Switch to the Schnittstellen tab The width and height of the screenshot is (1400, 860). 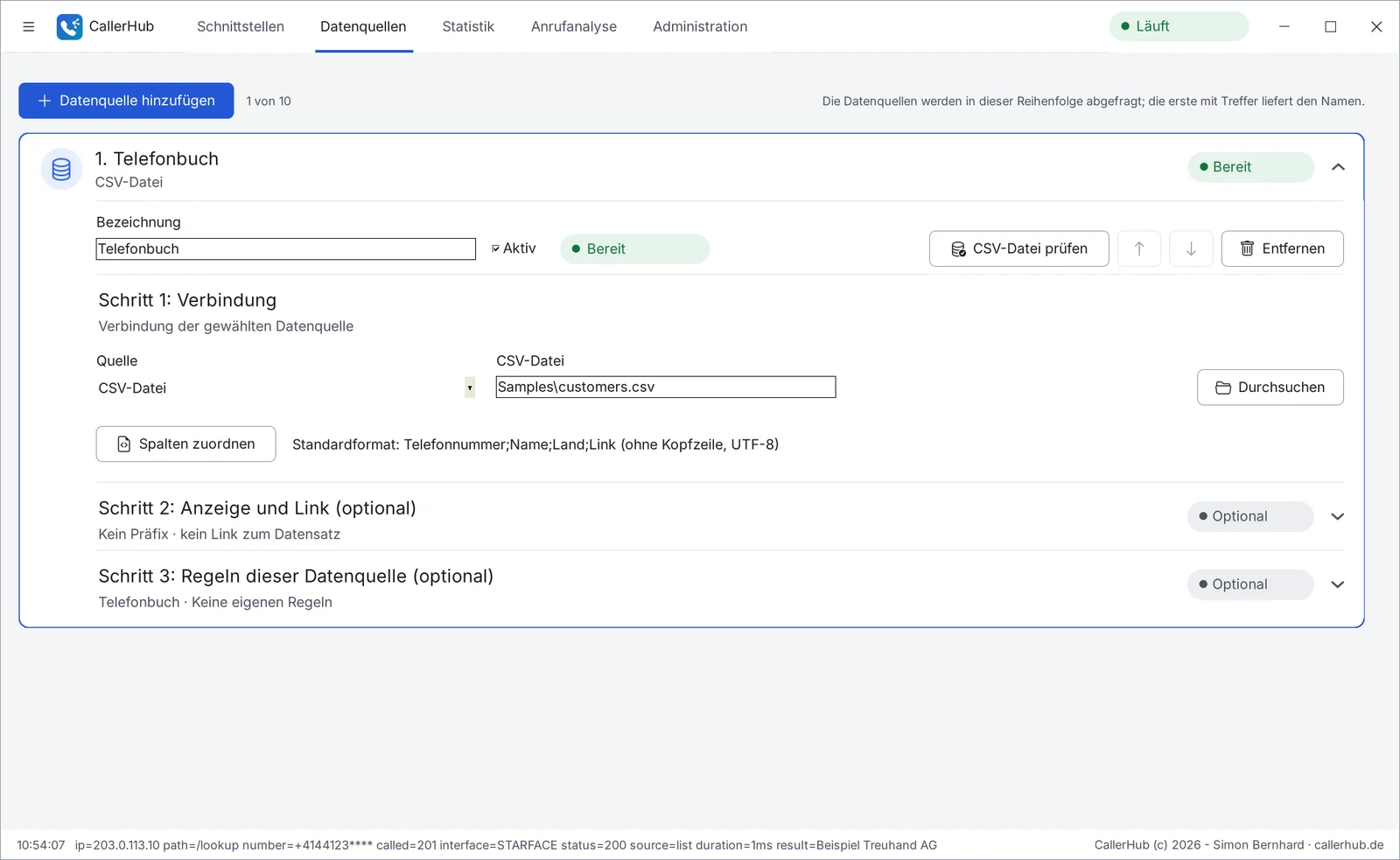pos(241,26)
